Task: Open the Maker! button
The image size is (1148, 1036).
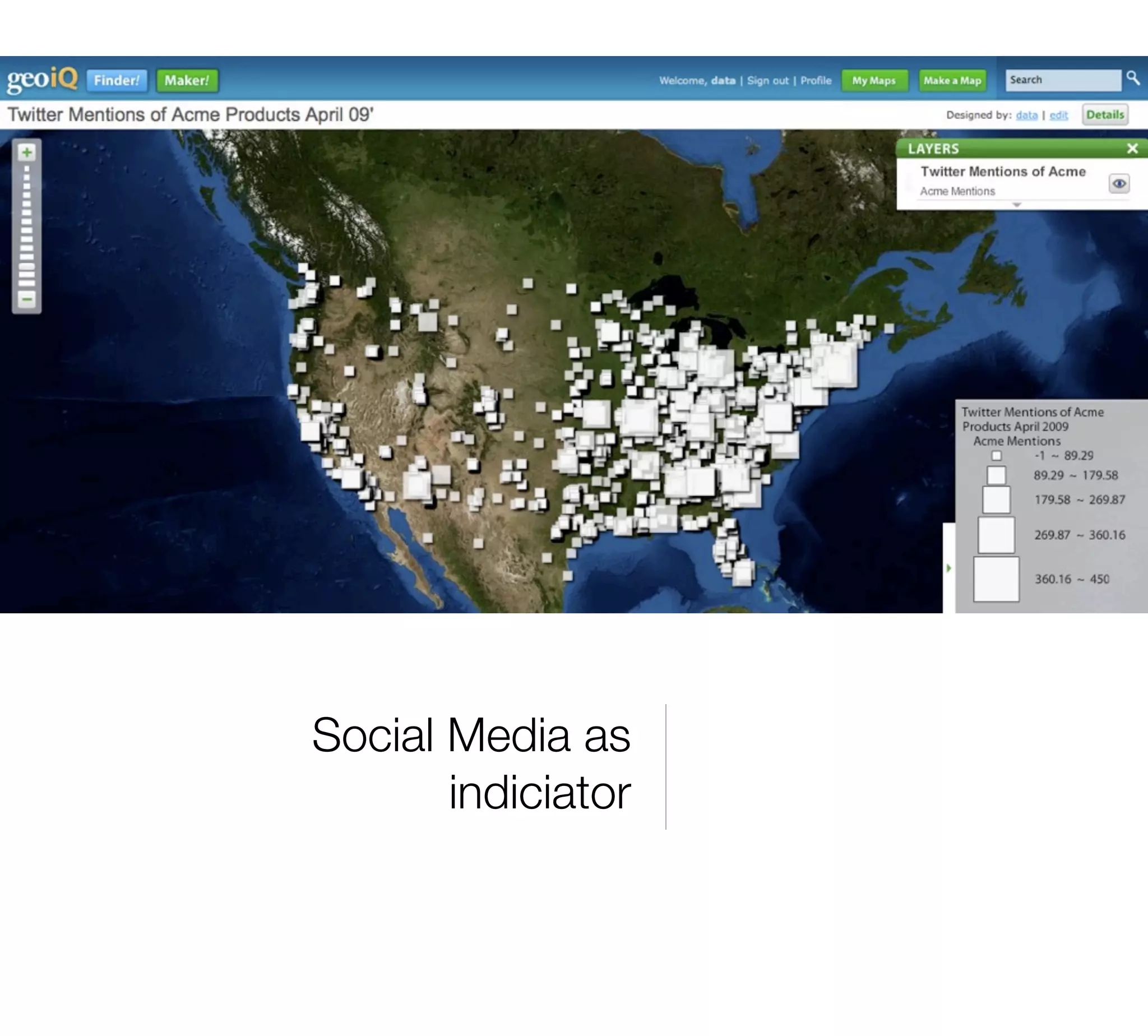Action: (x=187, y=80)
